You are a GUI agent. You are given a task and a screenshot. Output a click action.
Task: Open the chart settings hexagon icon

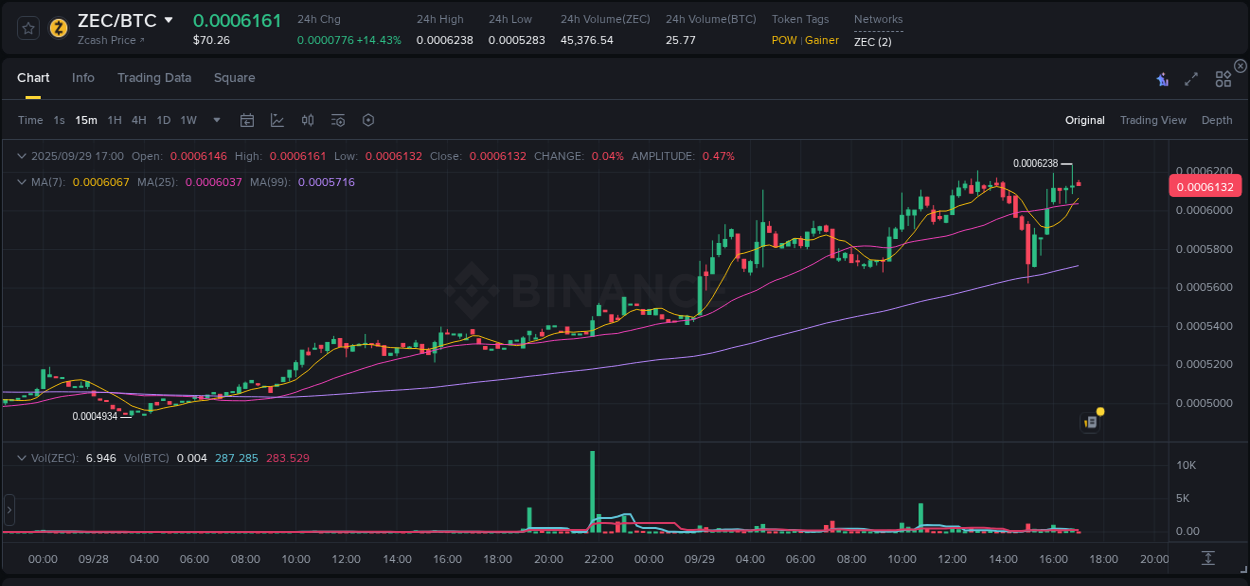pos(368,119)
